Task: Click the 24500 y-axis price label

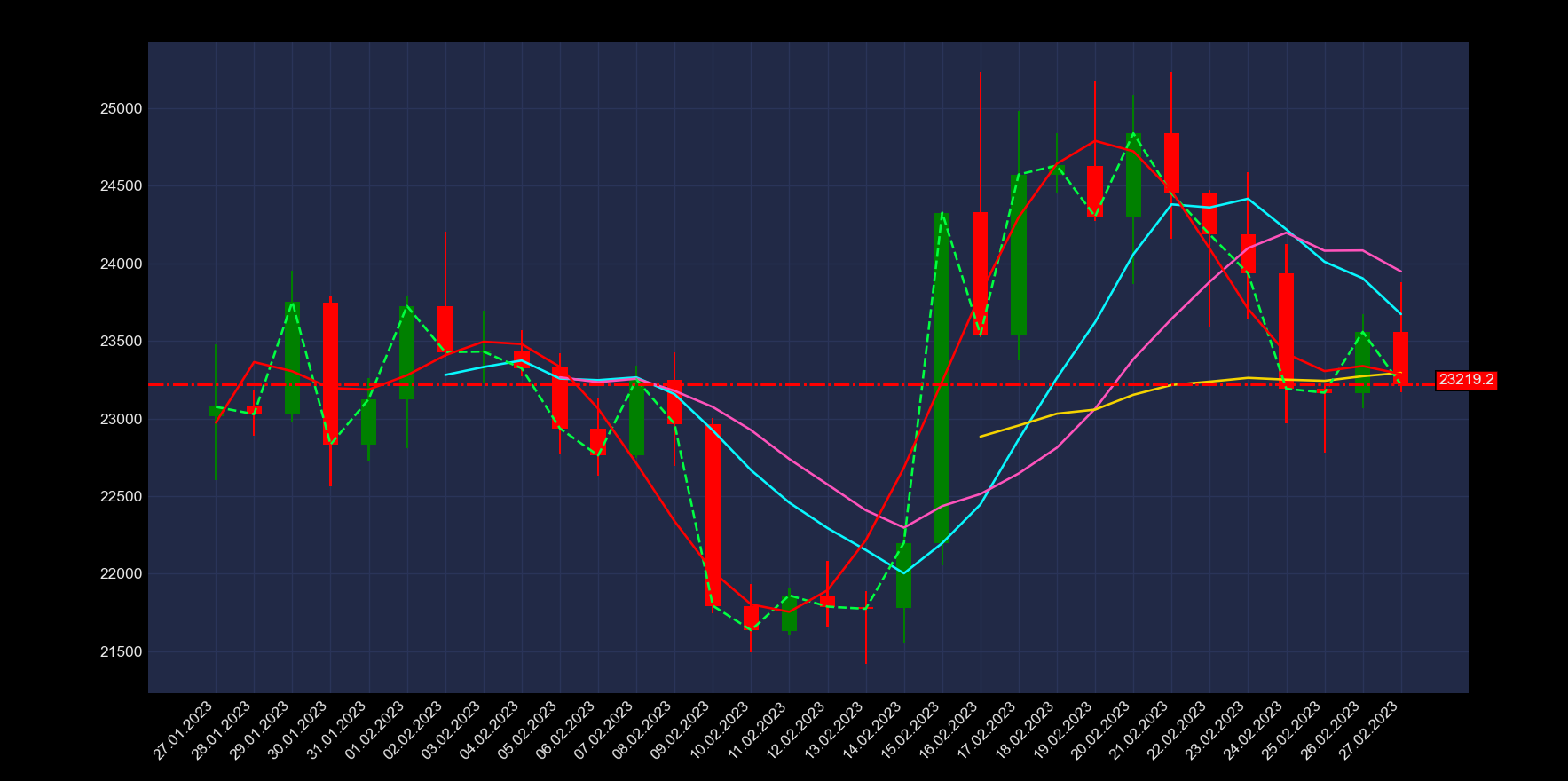Action: point(122,186)
